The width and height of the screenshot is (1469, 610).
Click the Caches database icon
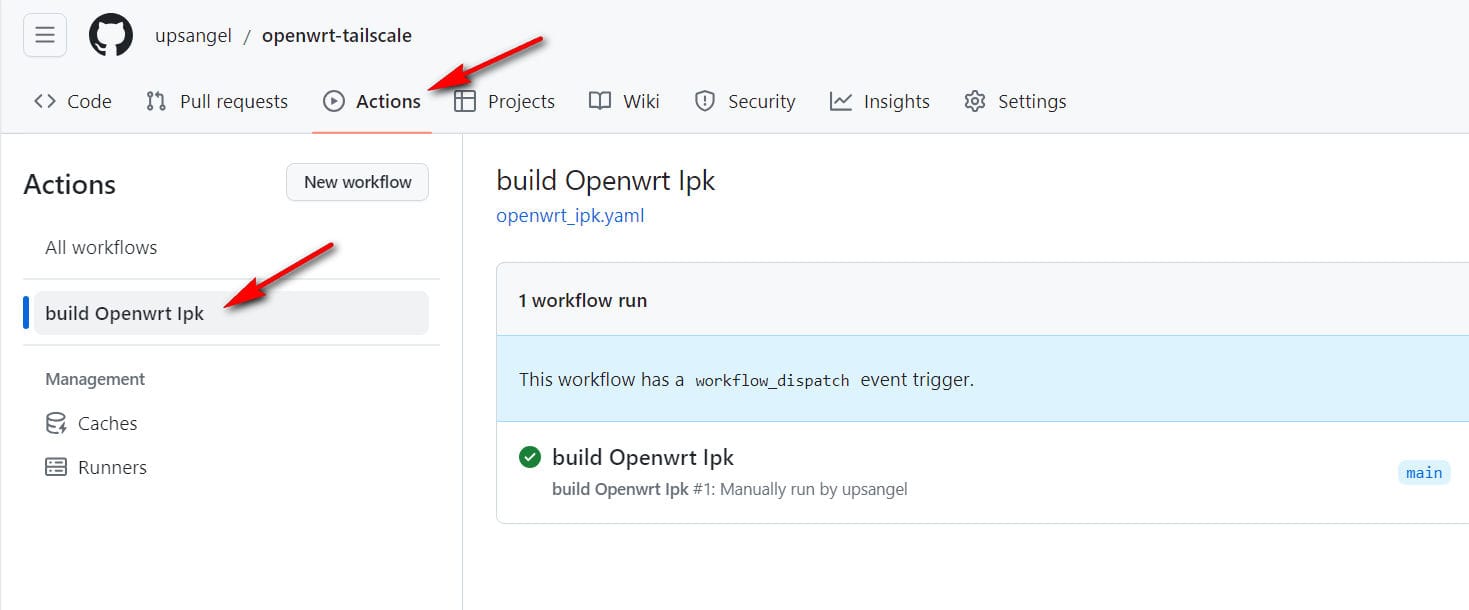56,423
